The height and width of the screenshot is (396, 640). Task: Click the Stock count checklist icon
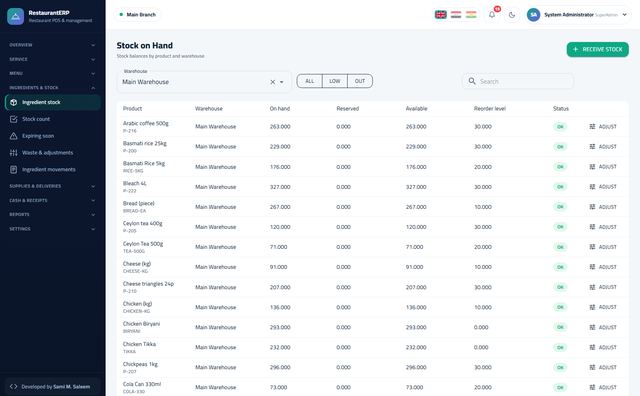[x=13, y=119]
